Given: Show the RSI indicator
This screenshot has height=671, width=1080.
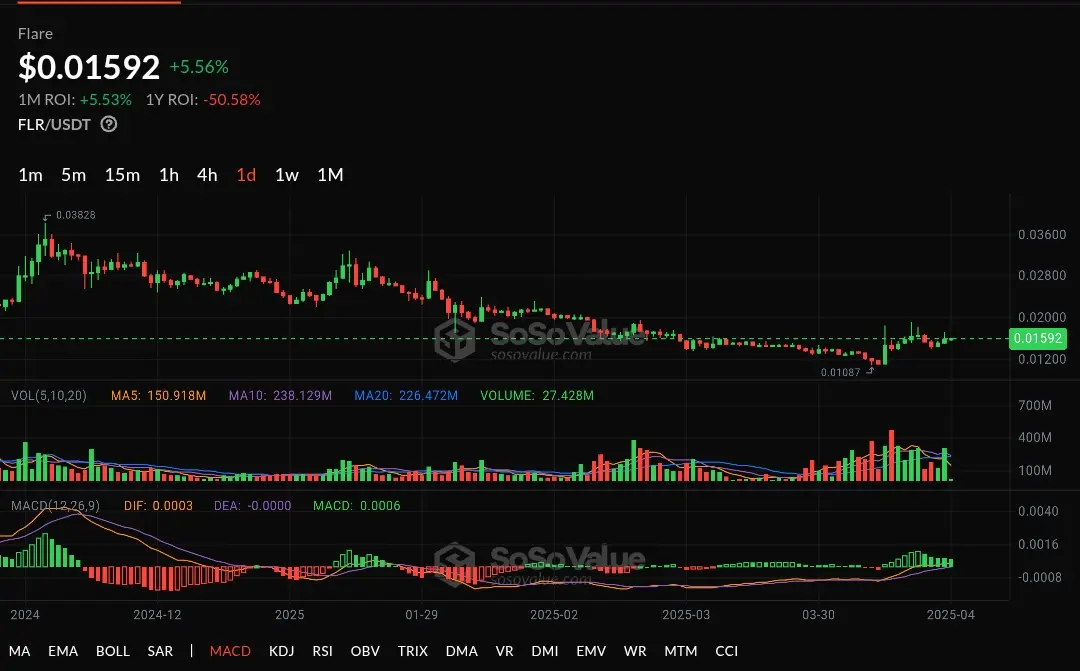Looking at the screenshot, I should coord(322,651).
